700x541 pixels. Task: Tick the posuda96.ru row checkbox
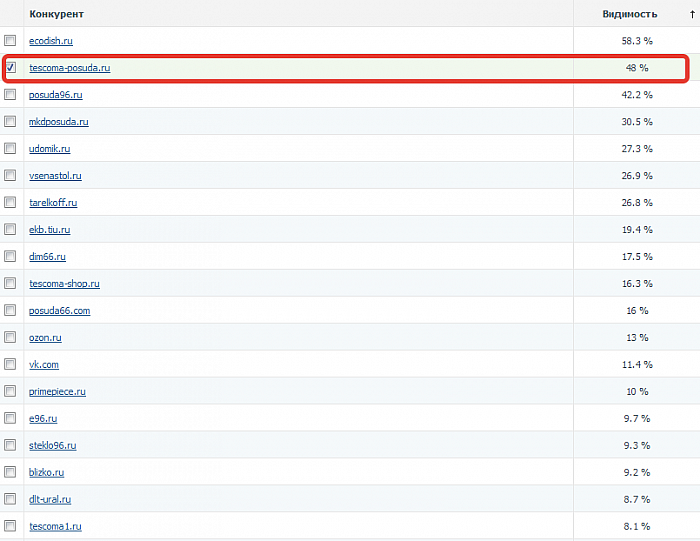10,95
